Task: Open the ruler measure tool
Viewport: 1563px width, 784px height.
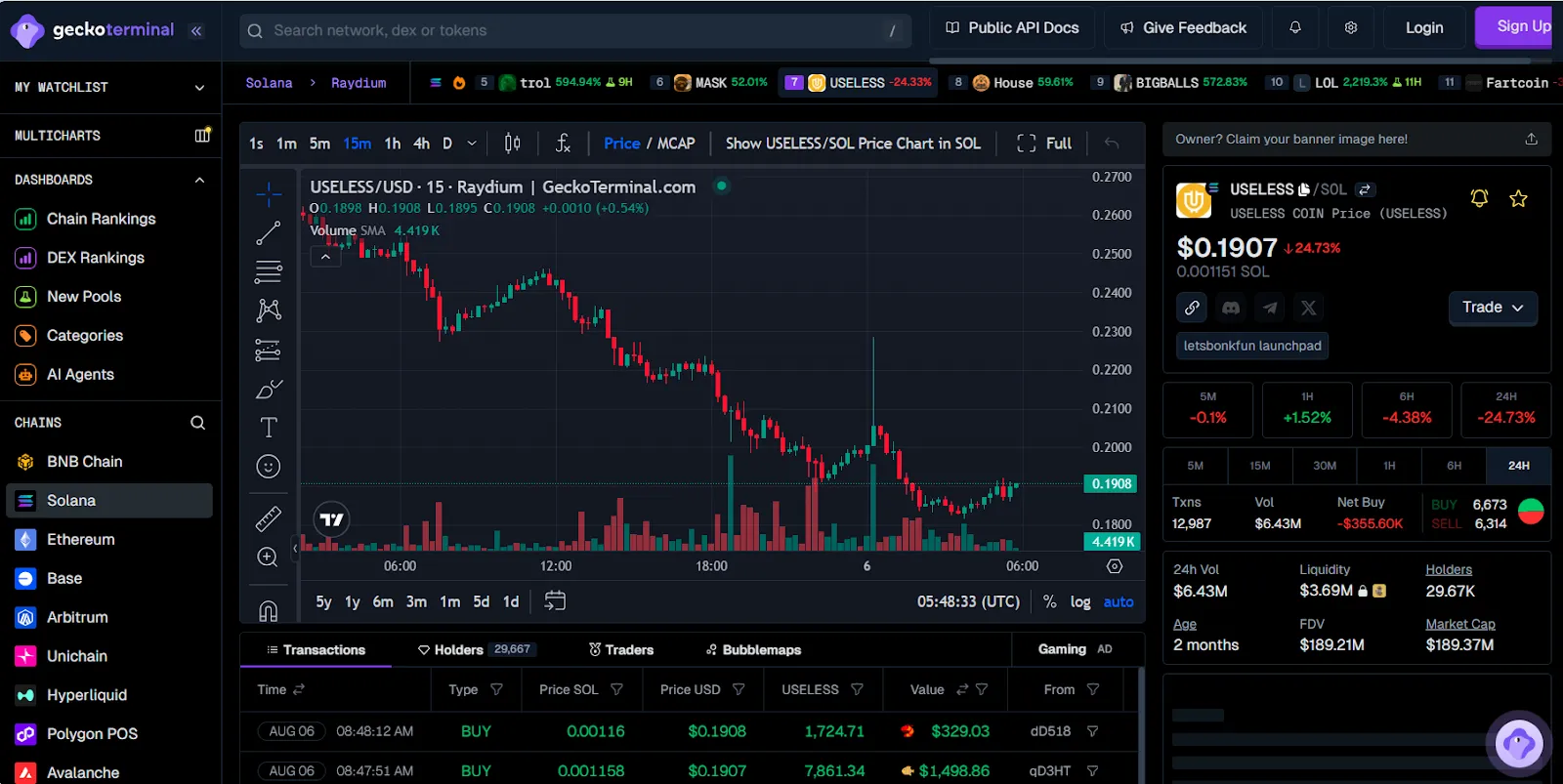Action: 269,518
